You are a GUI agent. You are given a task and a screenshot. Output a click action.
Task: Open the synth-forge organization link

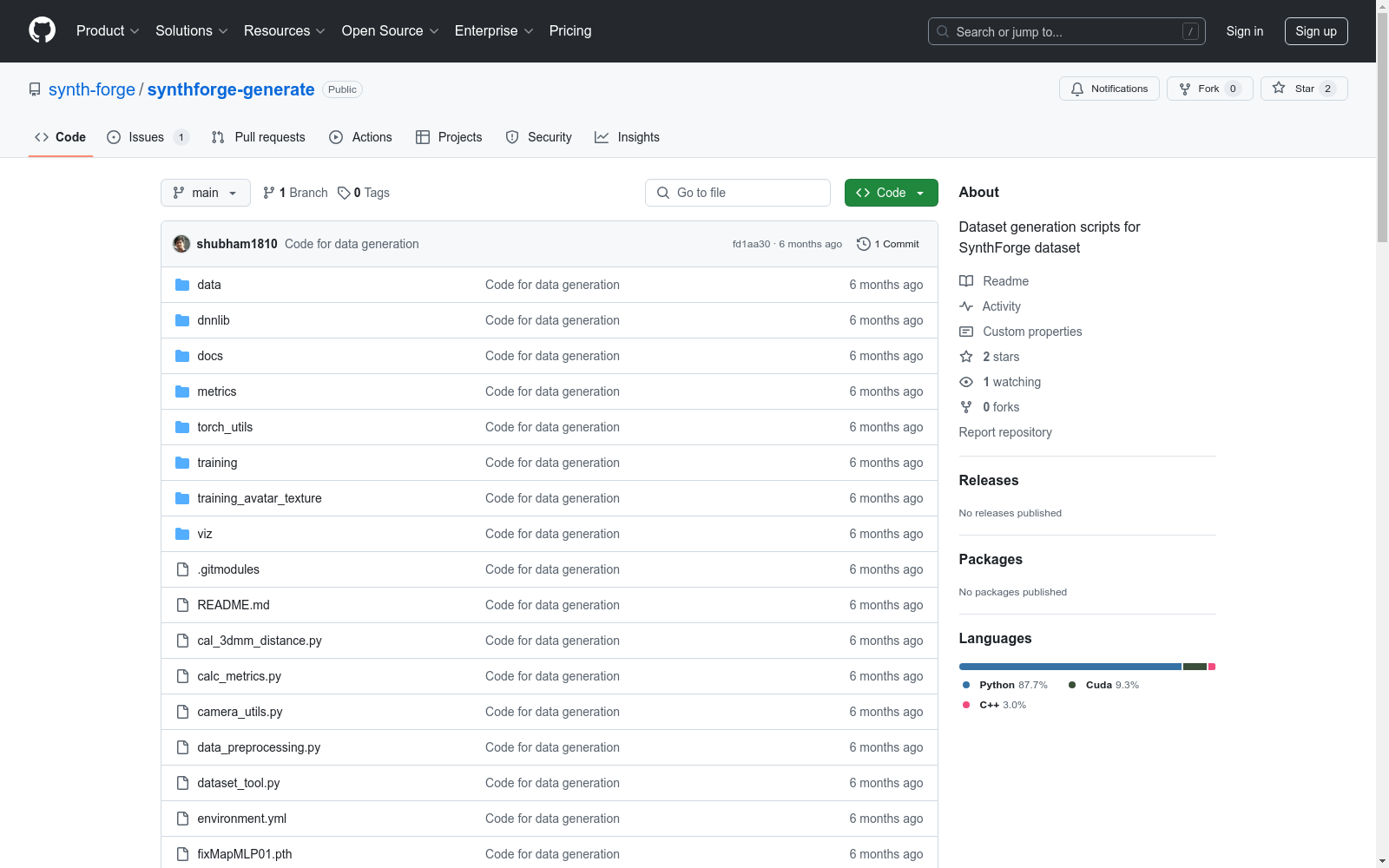click(92, 89)
